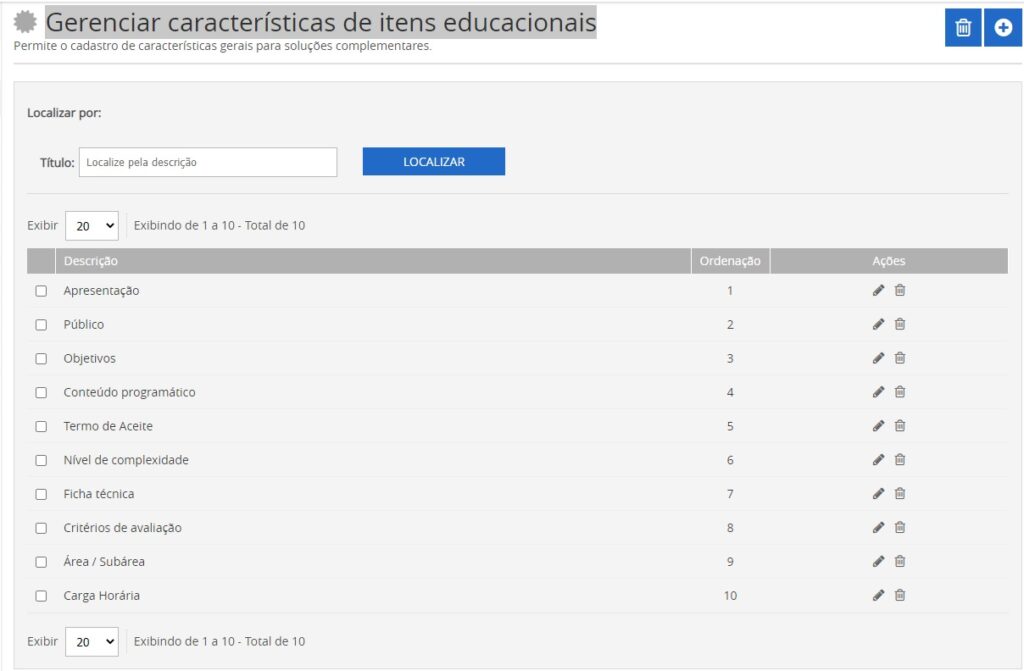1024x671 pixels.
Task: Edit the Objetivos row with pencil icon
Action: [x=878, y=359]
